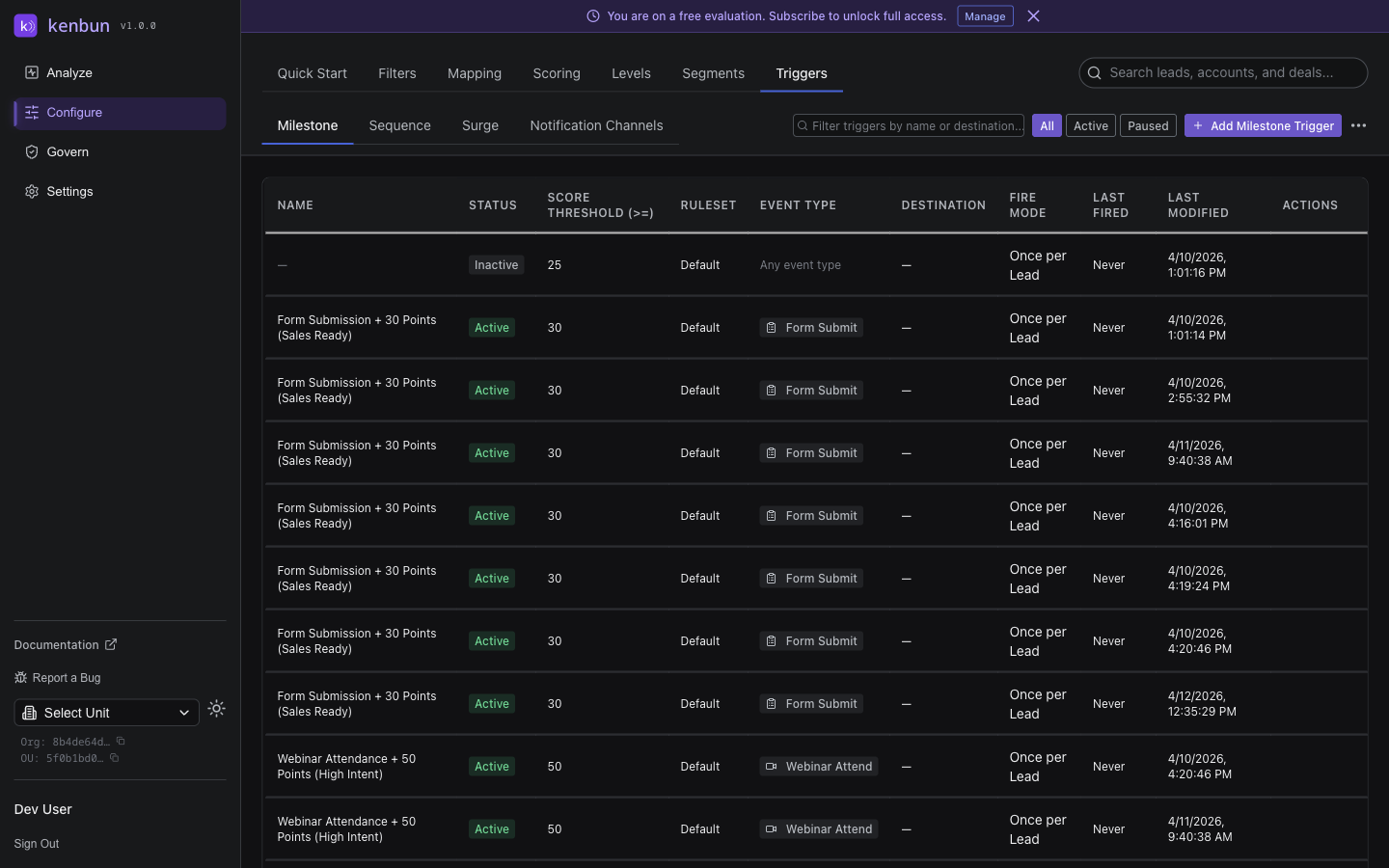Click the search magnifier icon in top bar
The height and width of the screenshot is (868, 1389).
(1095, 72)
